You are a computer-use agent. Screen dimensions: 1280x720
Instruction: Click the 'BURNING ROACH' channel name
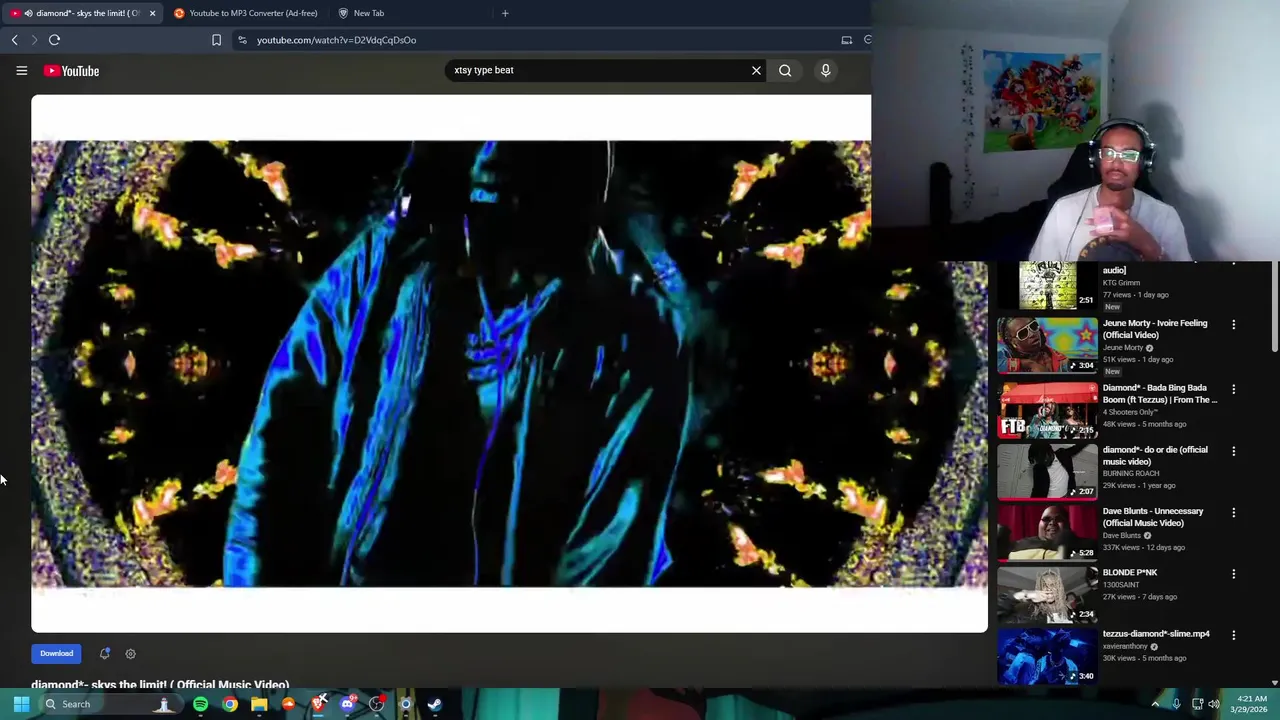1131,474
